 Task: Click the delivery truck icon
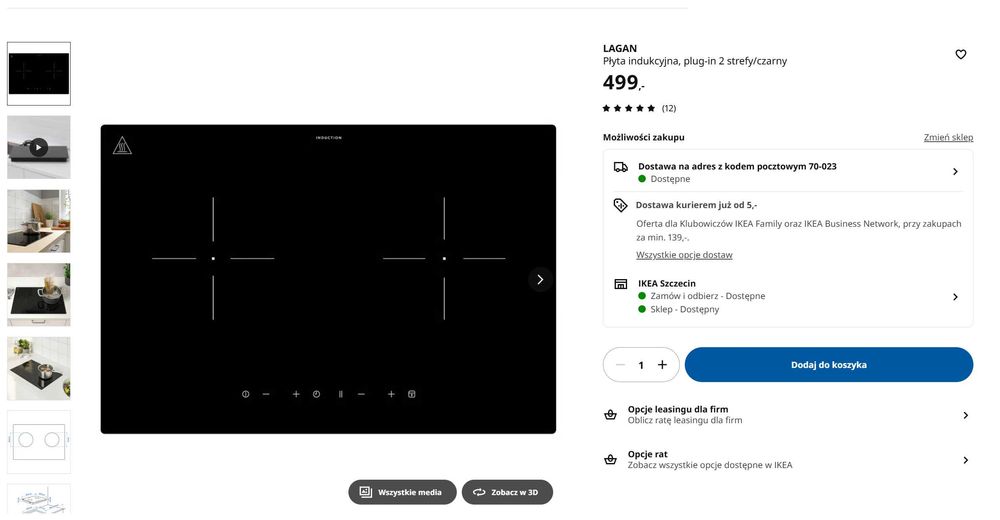621,167
